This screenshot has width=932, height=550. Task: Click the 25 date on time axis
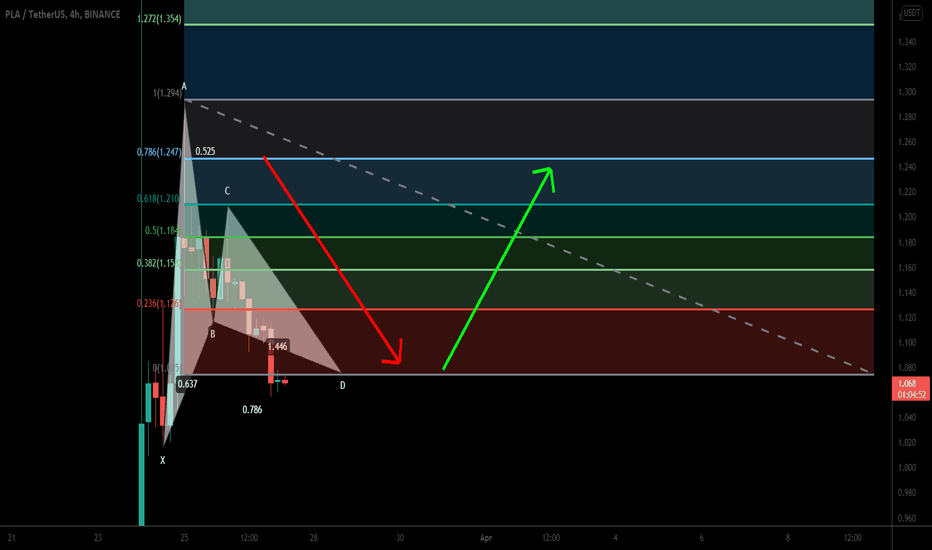coord(184,538)
